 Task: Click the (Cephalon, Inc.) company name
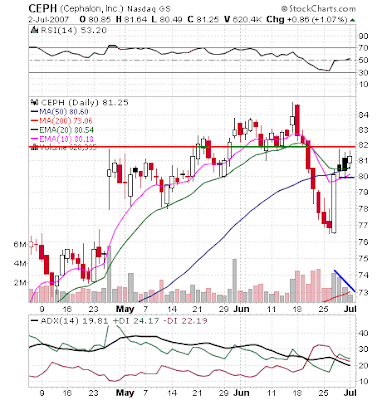click(x=92, y=9)
